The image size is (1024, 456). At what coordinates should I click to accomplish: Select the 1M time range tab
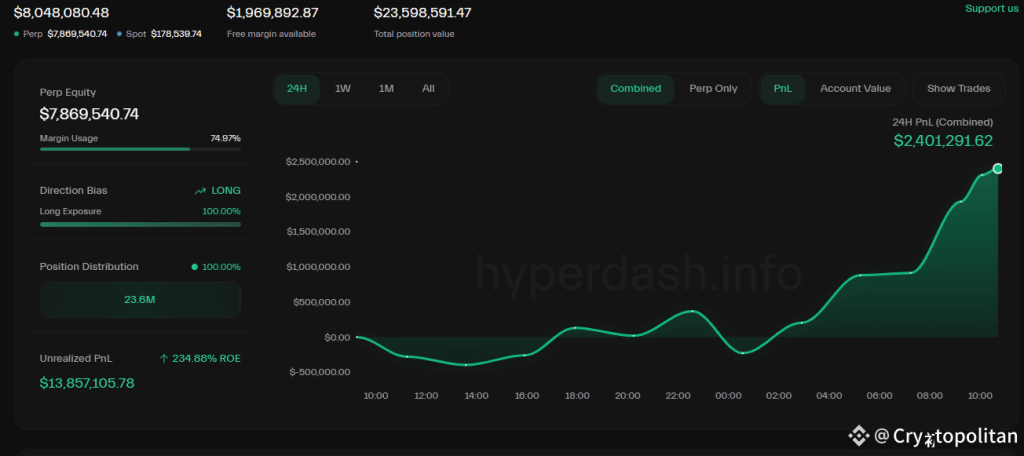pos(386,88)
